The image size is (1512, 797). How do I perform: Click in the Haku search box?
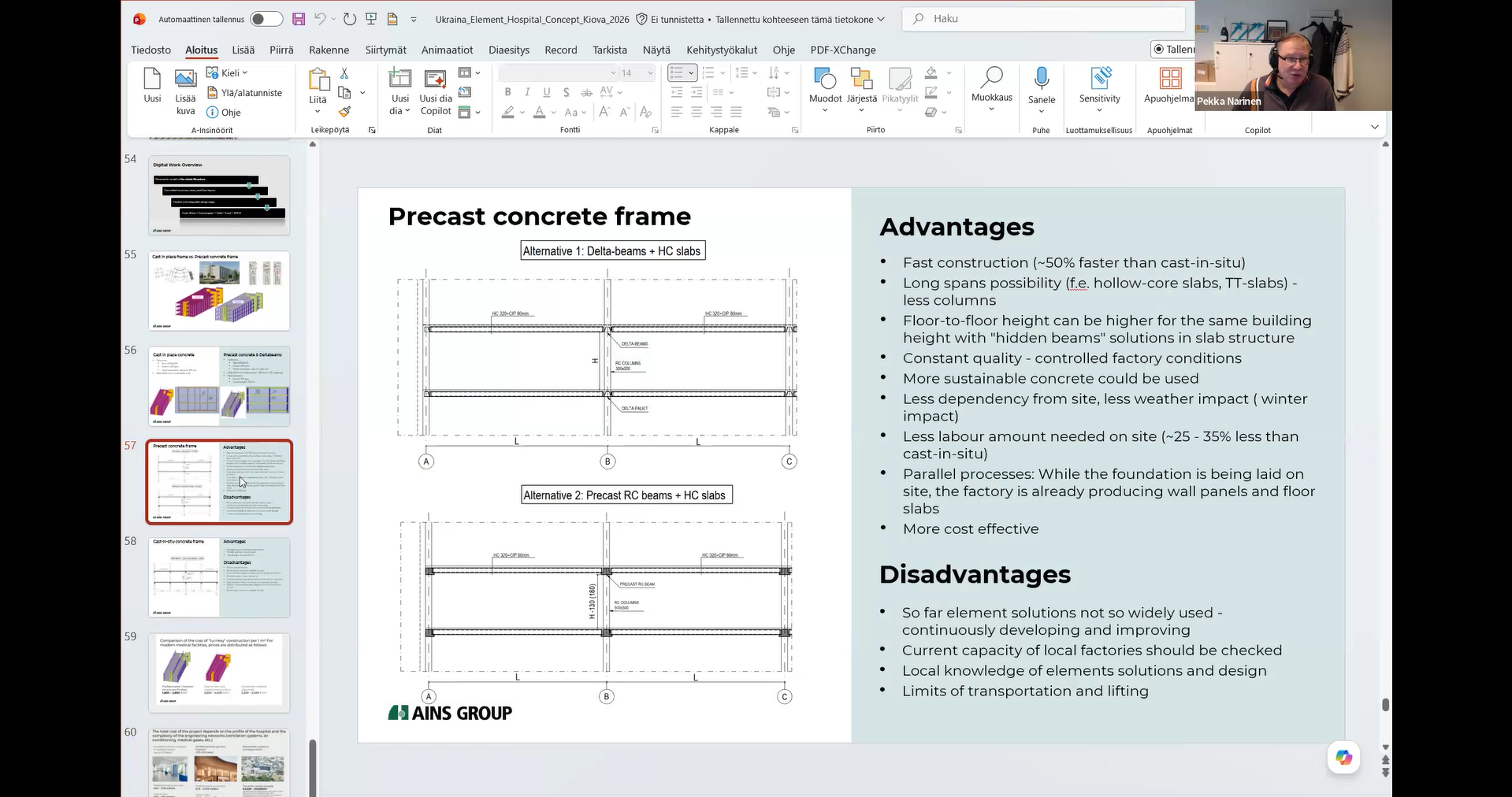(1043, 19)
